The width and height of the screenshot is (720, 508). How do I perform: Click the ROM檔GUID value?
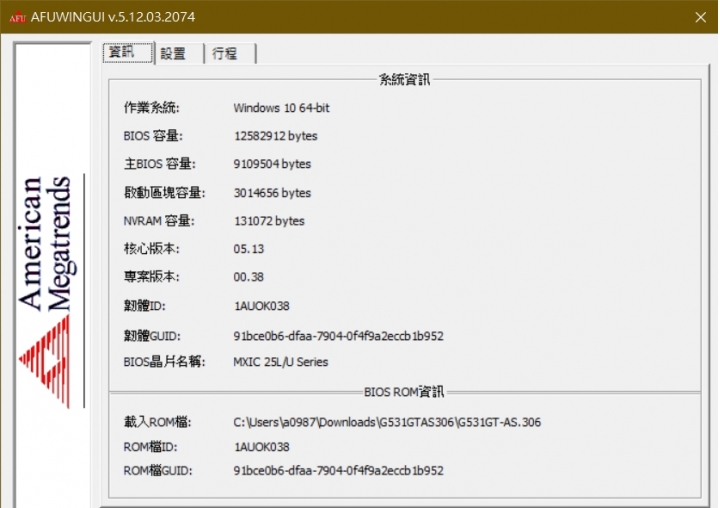point(338,471)
